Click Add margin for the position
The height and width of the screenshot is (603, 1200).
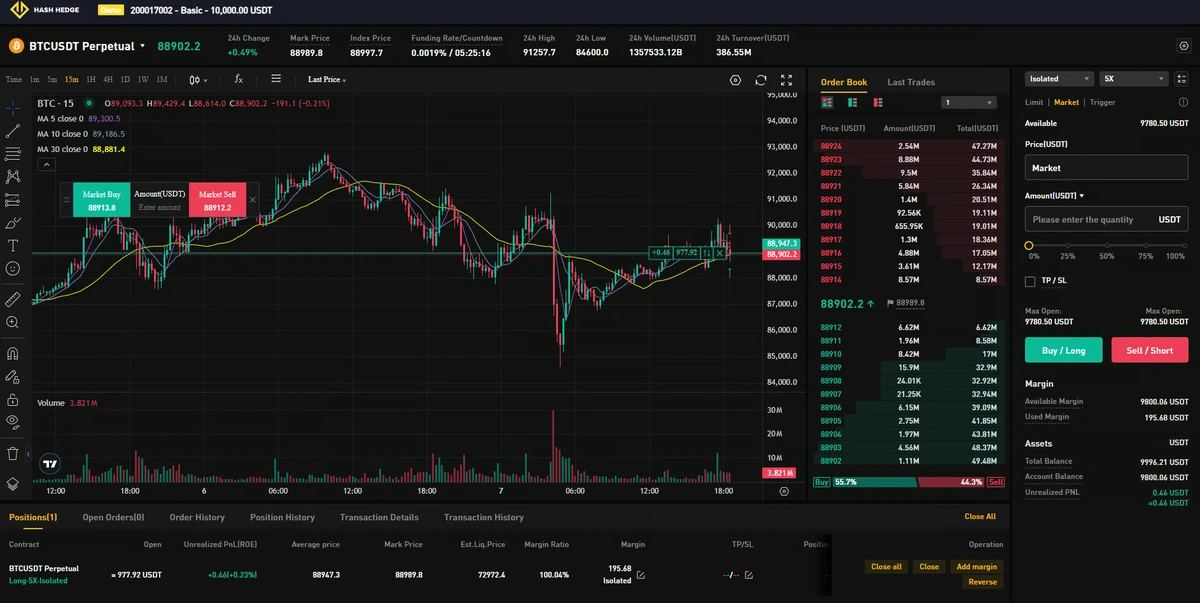pyautogui.click(x=976, y=566)
